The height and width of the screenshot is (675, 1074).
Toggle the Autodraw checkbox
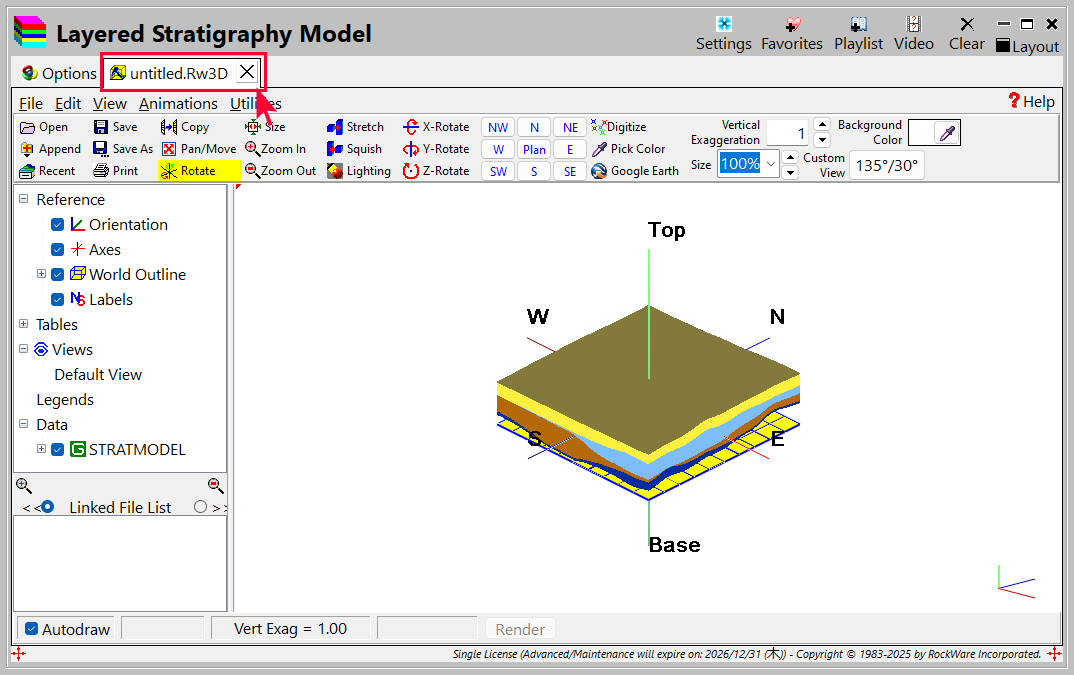[x=32, y=629]
